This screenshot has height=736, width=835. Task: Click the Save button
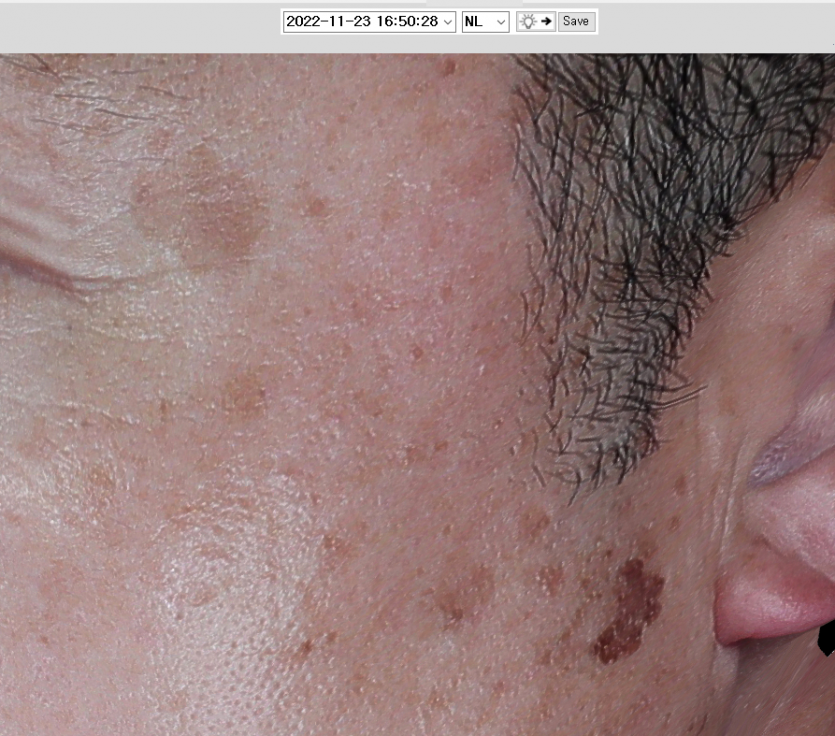(x=576, y=22)
